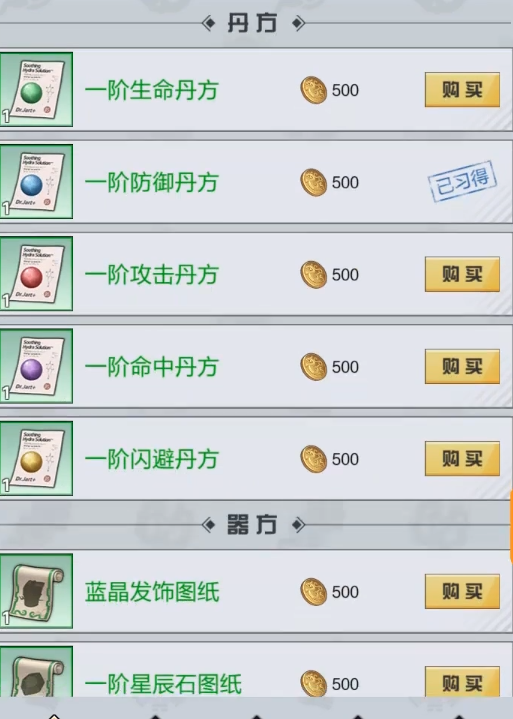
Task: Tap the 已习得 stamp on 一阶防御丹方
Action: 462,181
